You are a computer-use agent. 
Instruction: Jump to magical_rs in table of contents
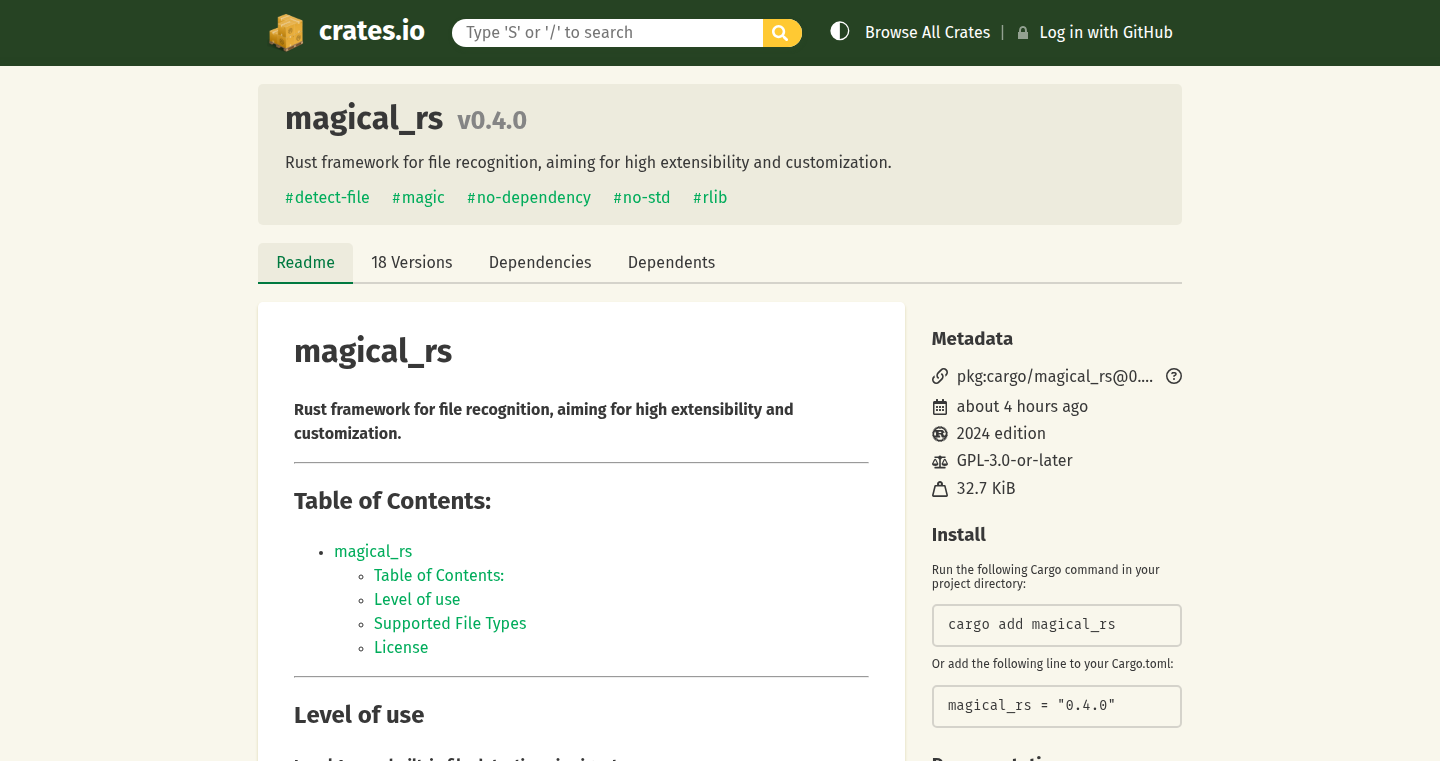point(373,552)
